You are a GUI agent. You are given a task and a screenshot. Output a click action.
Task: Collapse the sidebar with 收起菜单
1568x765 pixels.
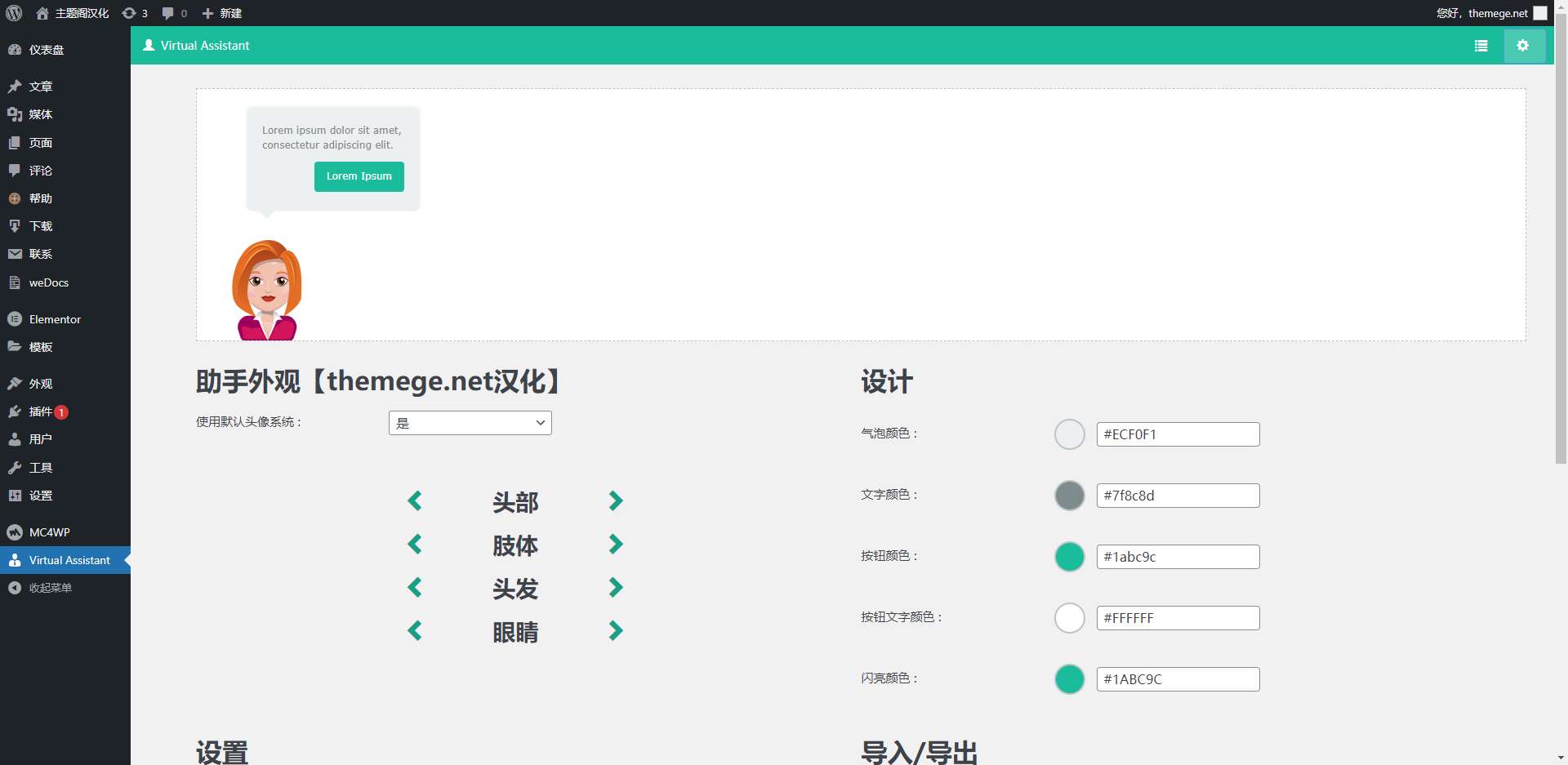click(65, 588)
